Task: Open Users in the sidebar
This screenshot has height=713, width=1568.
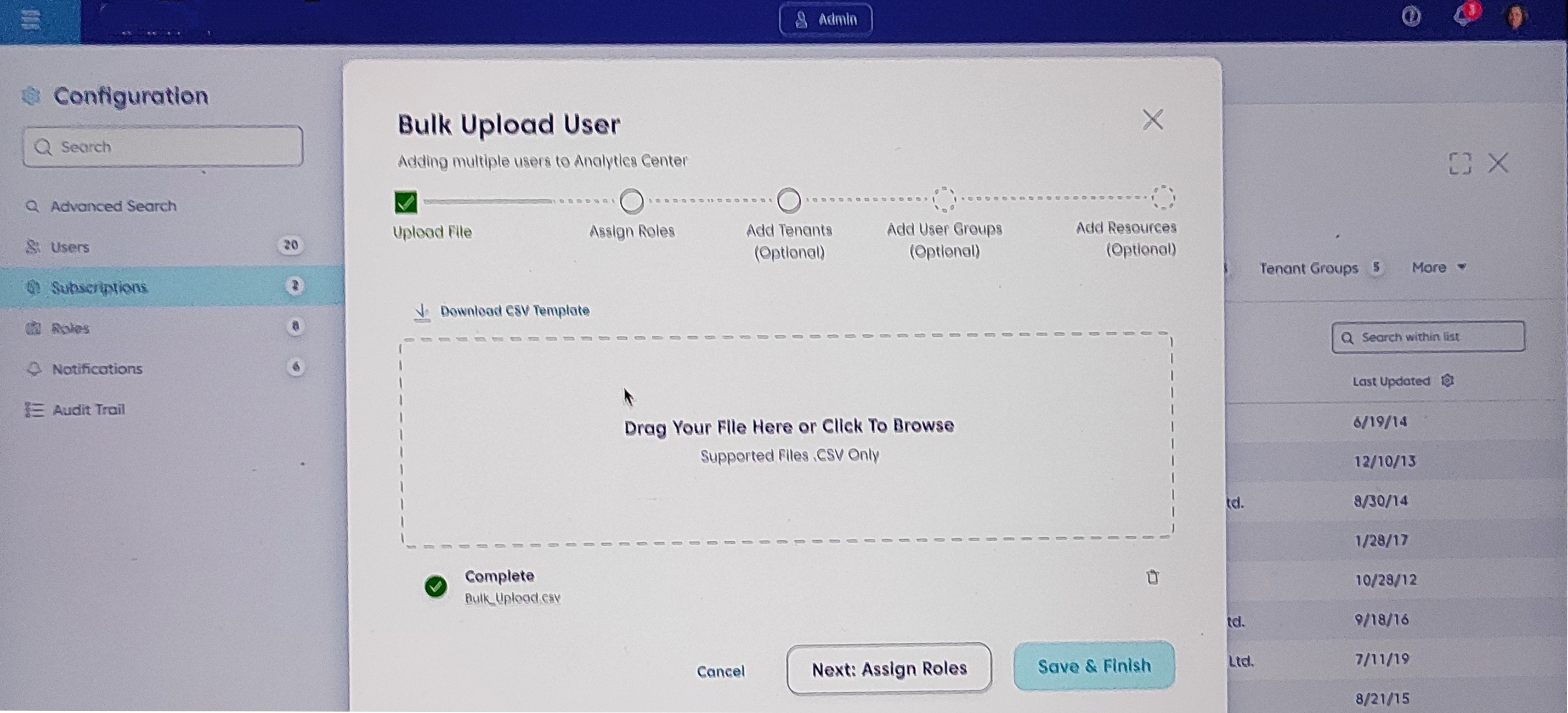Action: 70,247
